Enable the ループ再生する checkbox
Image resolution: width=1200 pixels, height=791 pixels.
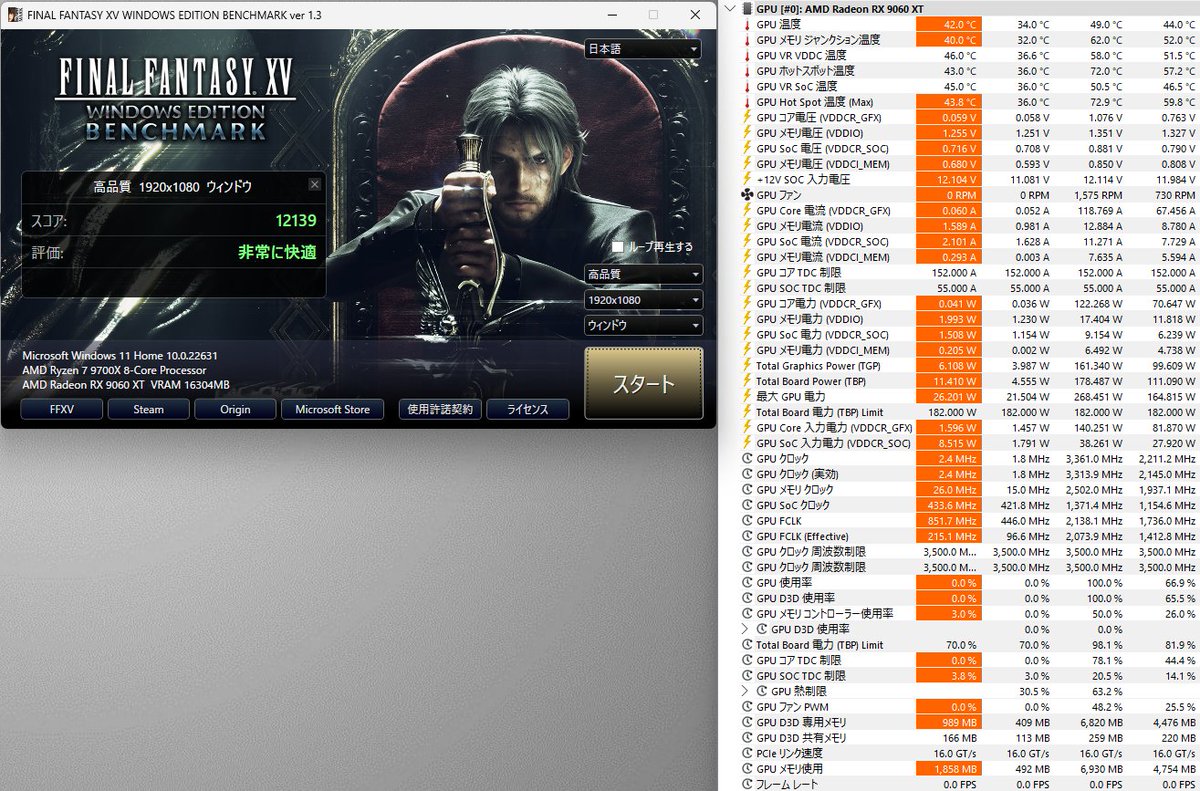(x=618, y=246)
